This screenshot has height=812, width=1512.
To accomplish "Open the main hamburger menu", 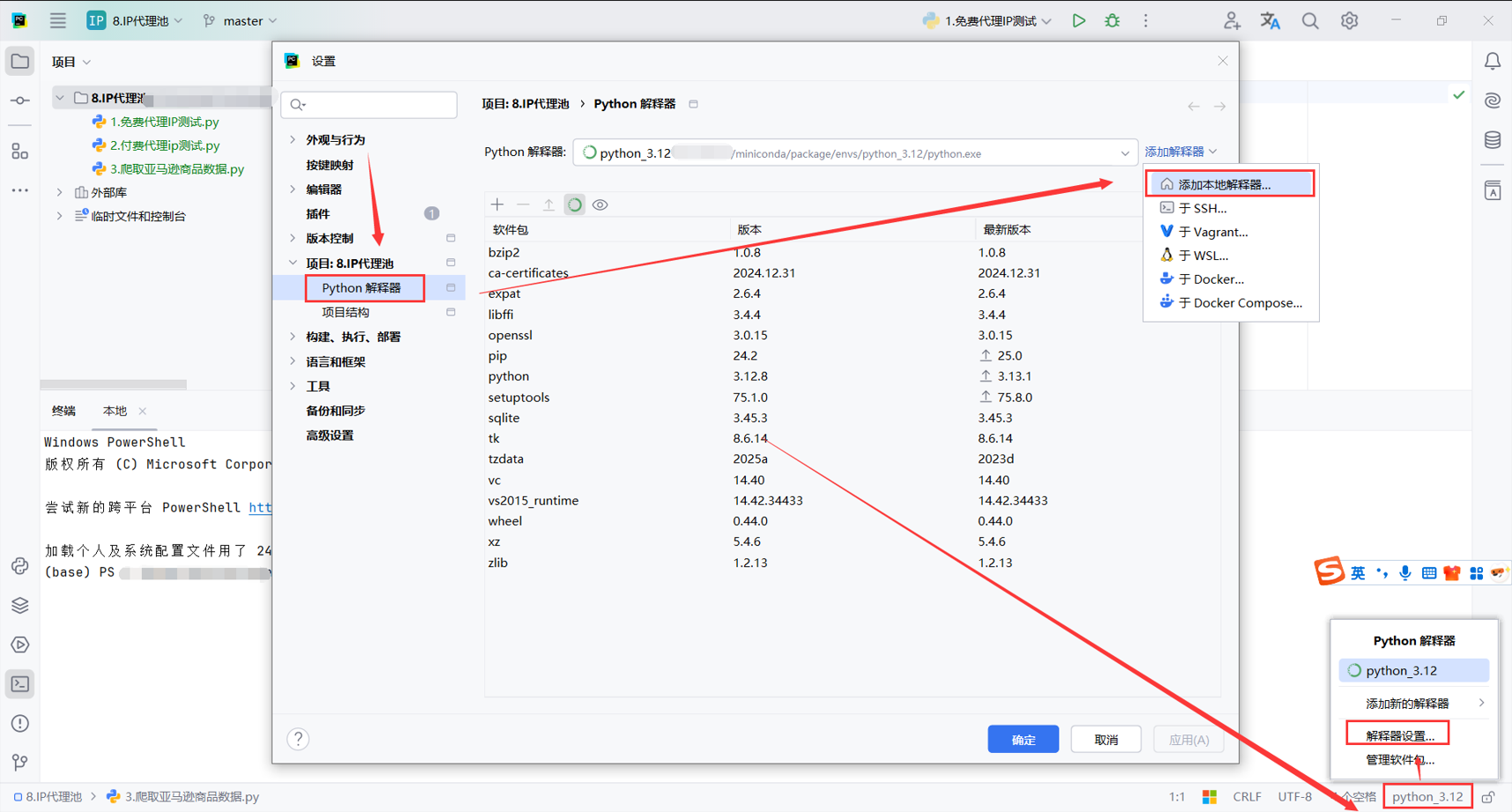I will pyautogui.click(x=57, y=20).
